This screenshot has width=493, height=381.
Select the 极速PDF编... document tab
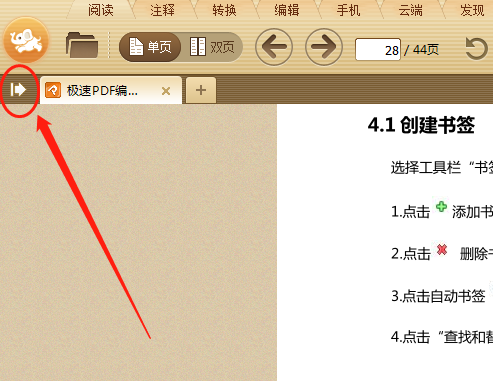pos(111,90)
